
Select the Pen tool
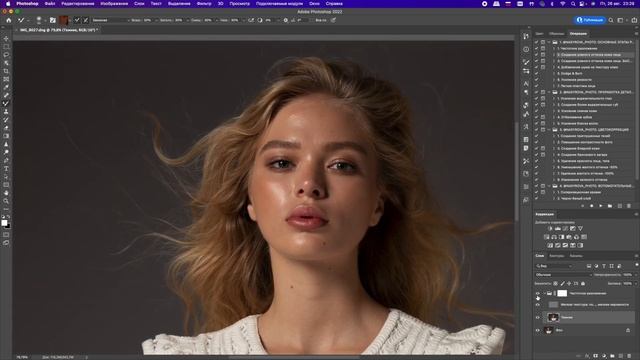[x=6, y=160]
